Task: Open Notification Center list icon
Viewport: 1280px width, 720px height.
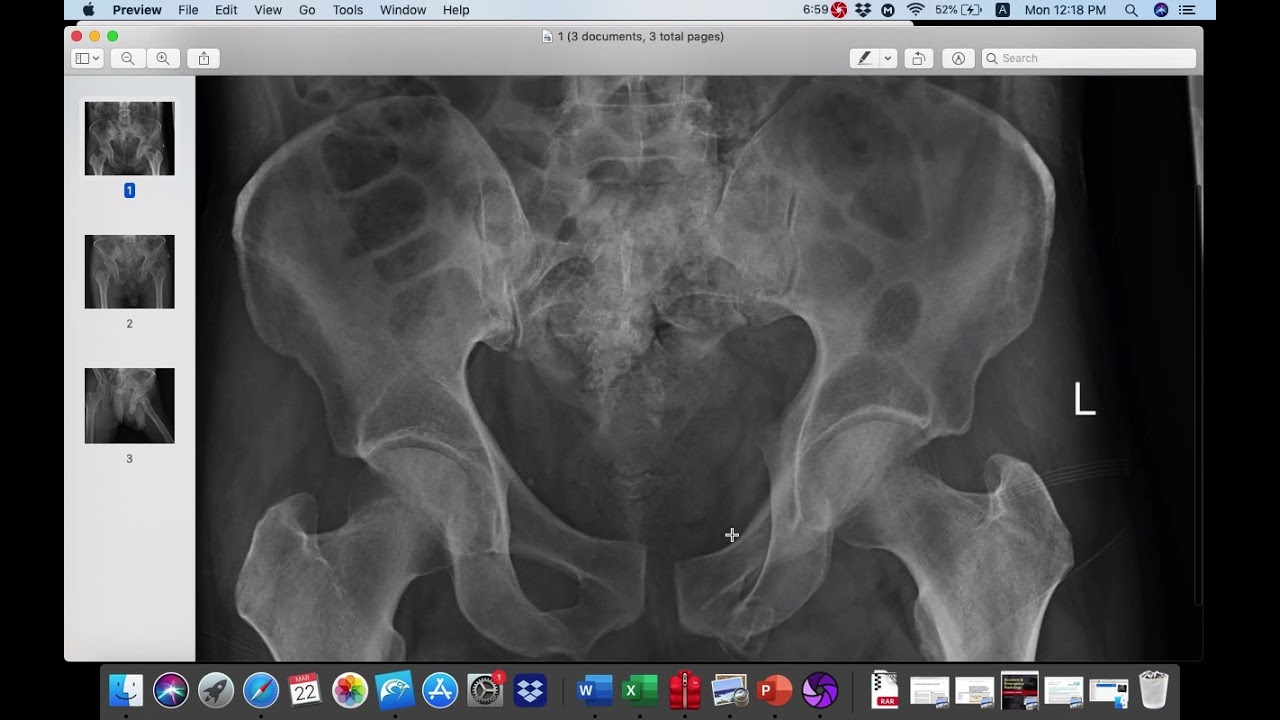Action: click(1187, 10)
